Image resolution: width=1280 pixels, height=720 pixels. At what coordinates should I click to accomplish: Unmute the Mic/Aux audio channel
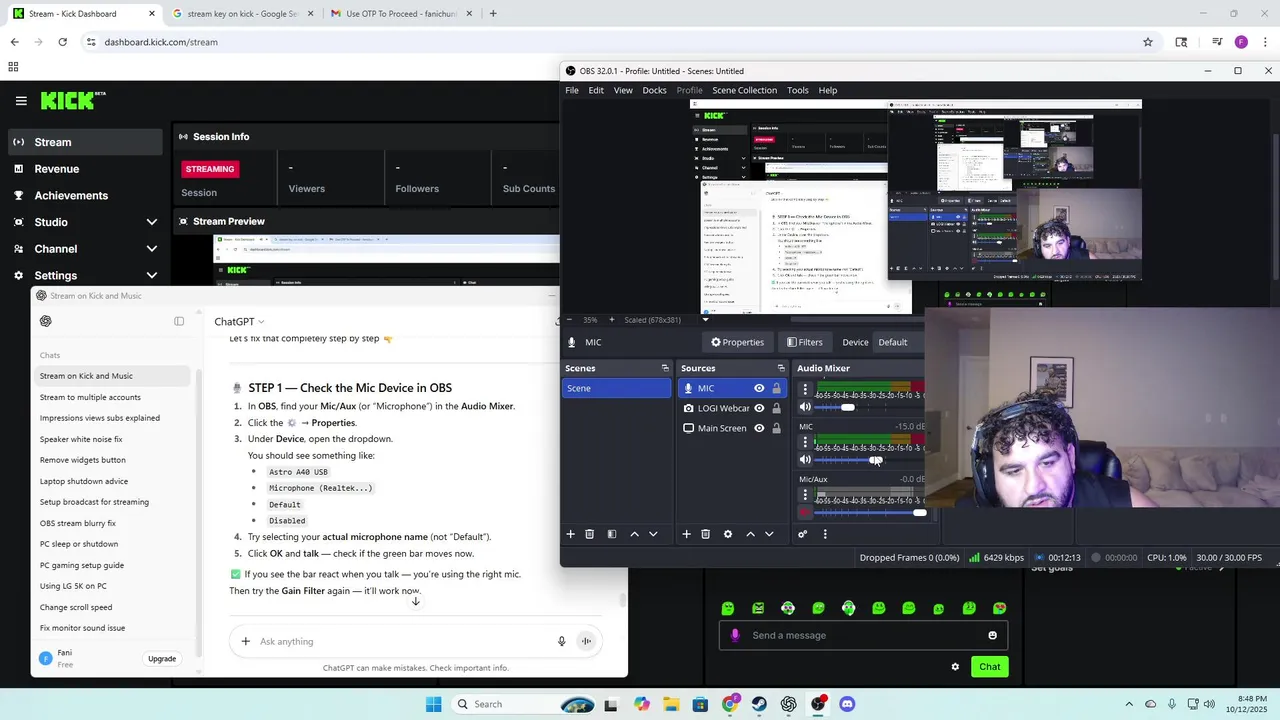tap(805, 513)
